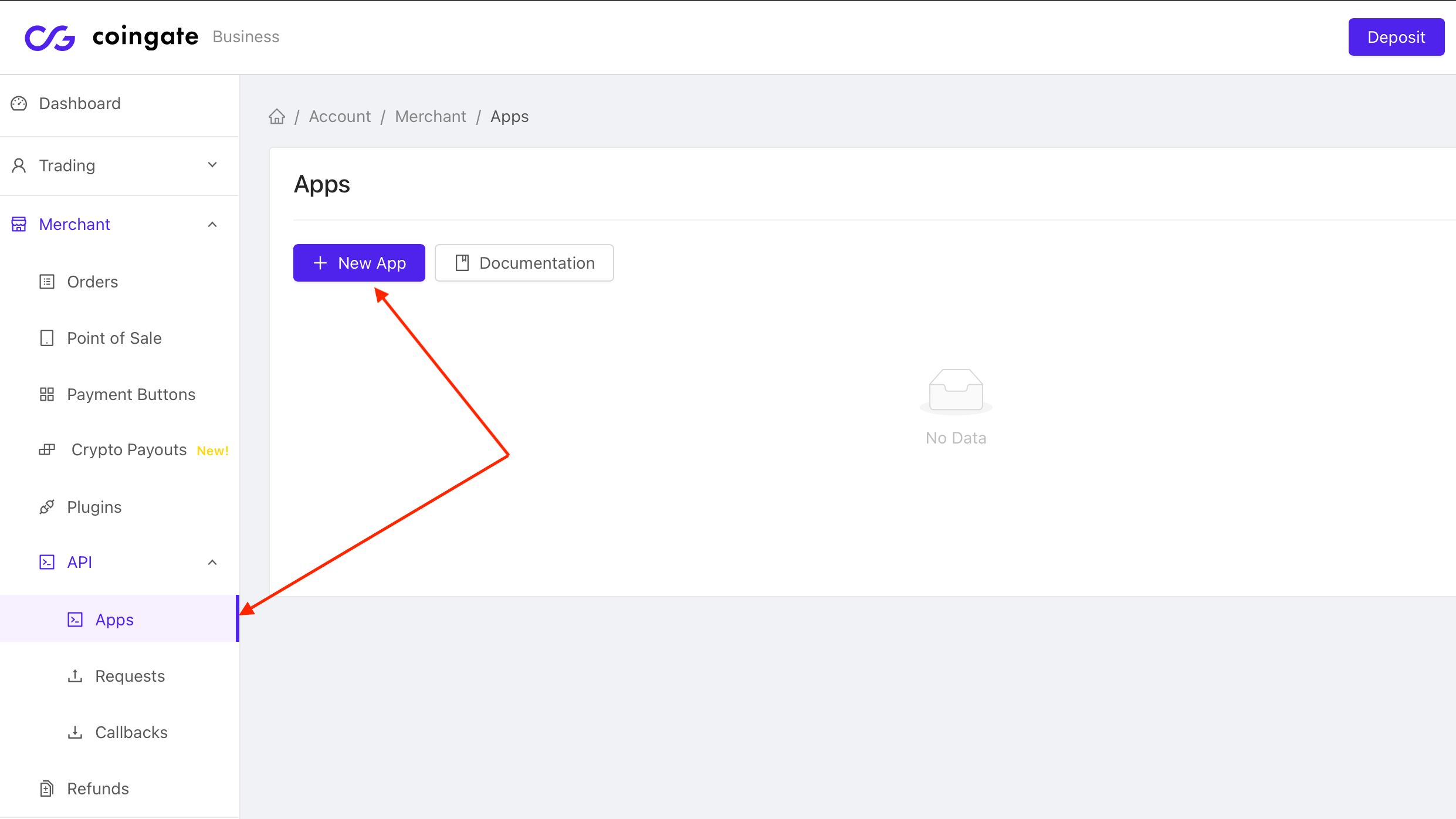
Task: Open the Refunds menu item
Action: pyautogui.click(x=120, y=788)
